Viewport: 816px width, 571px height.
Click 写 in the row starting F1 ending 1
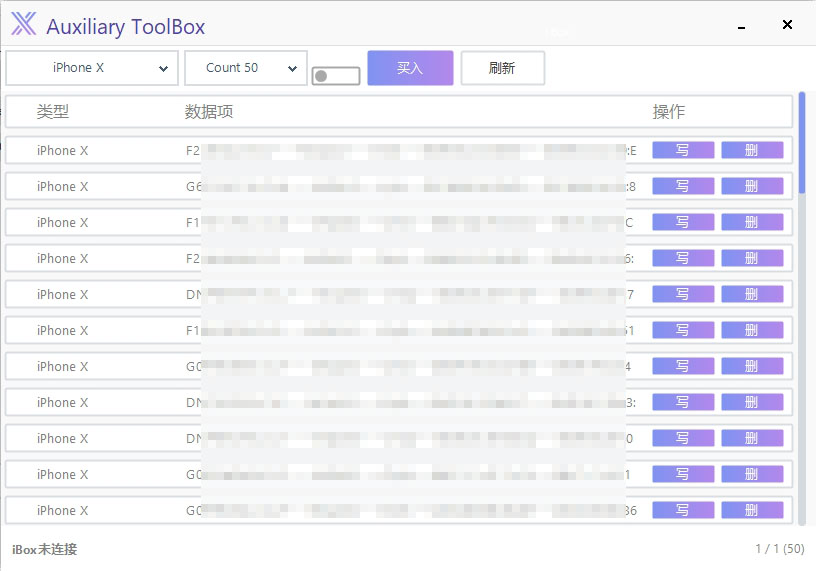(x=683, y=330)
